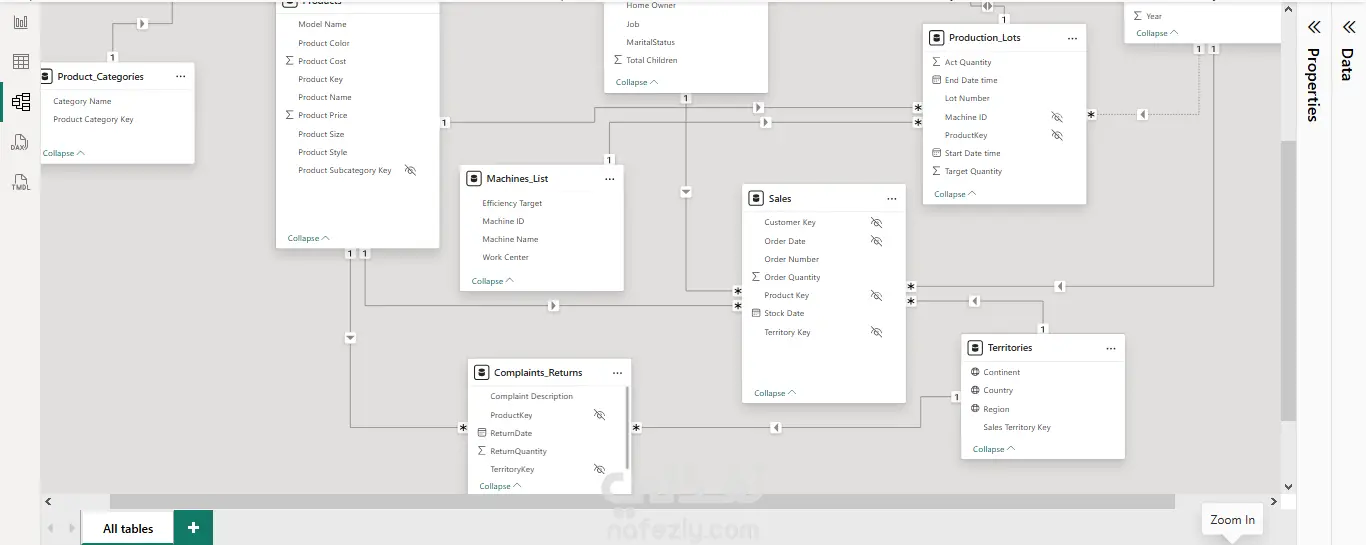The image size is (1366, 545).
Task: Click Collapse on Product_Categories table
Action: click(64, 153)
